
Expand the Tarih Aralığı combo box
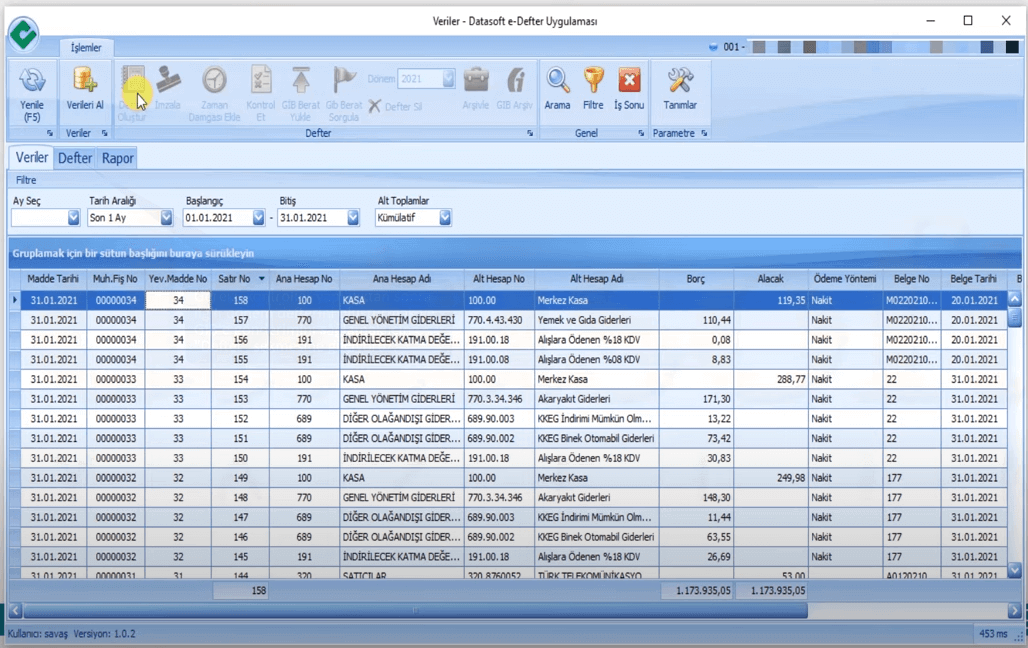click(x=165, y=218)
